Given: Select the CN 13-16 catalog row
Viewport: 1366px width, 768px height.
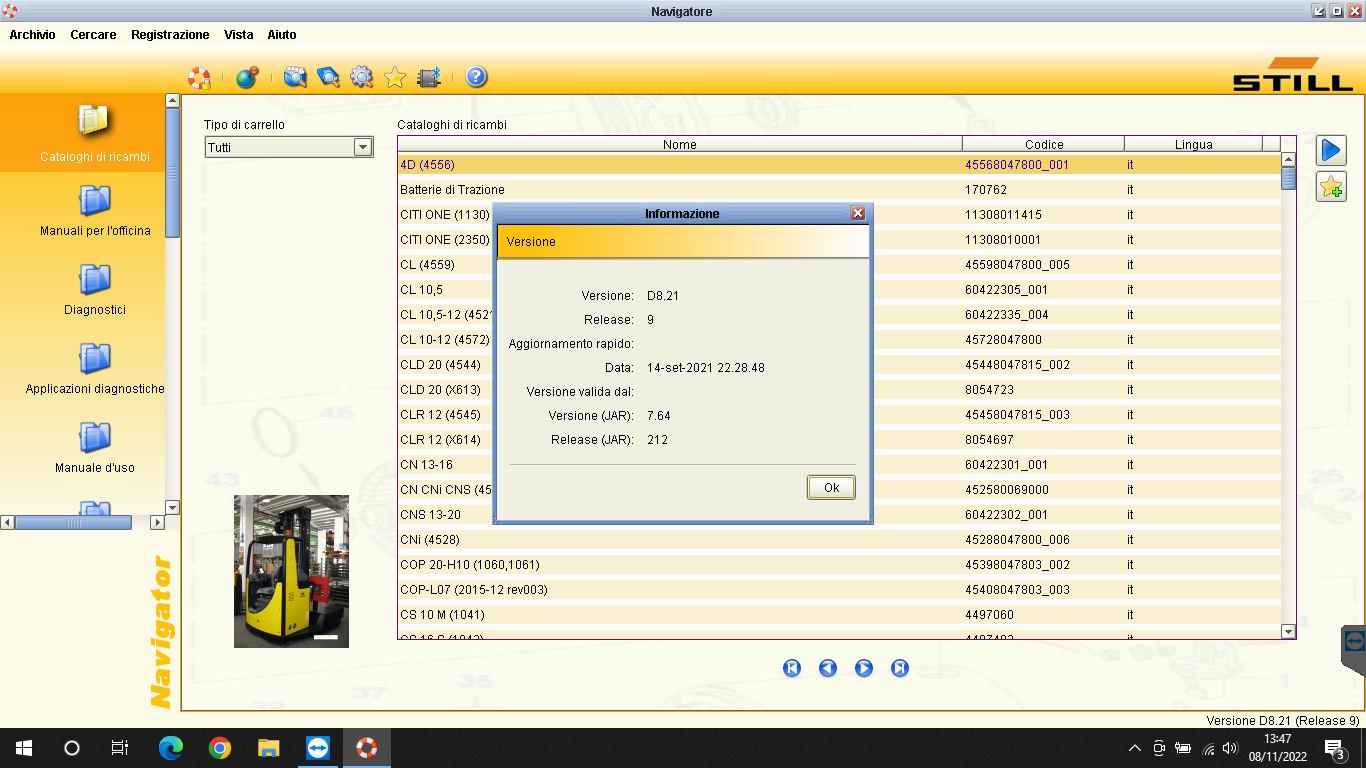Looking at the screenshot, I should (x=839, y=464).
